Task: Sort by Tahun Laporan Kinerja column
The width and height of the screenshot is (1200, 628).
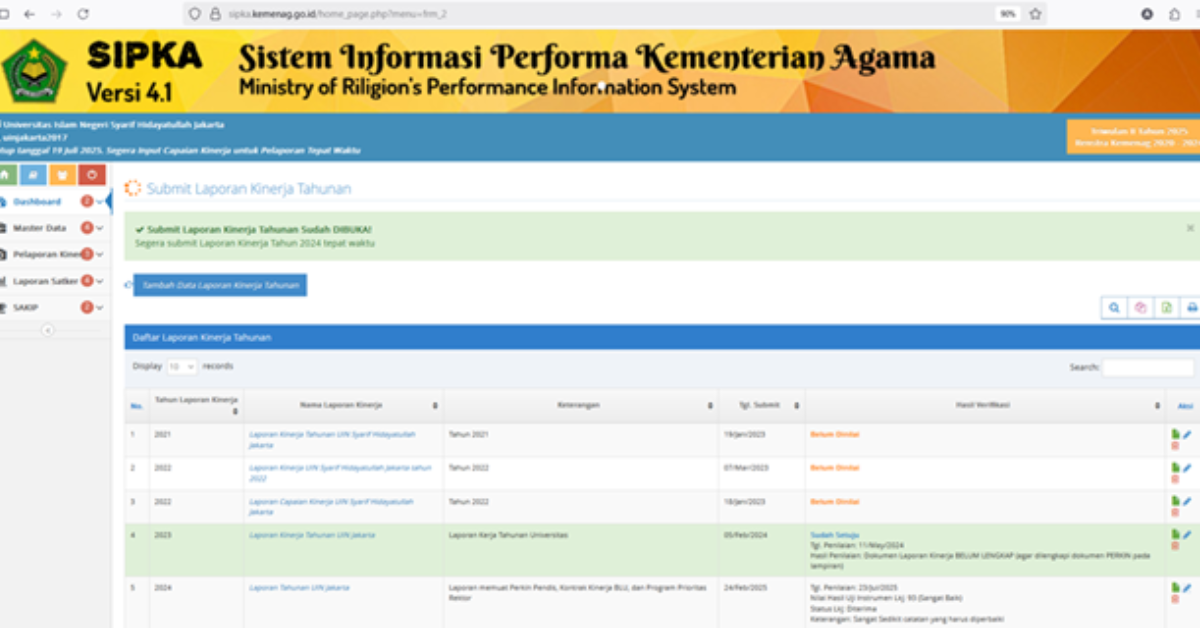Action: pos(196,405)
